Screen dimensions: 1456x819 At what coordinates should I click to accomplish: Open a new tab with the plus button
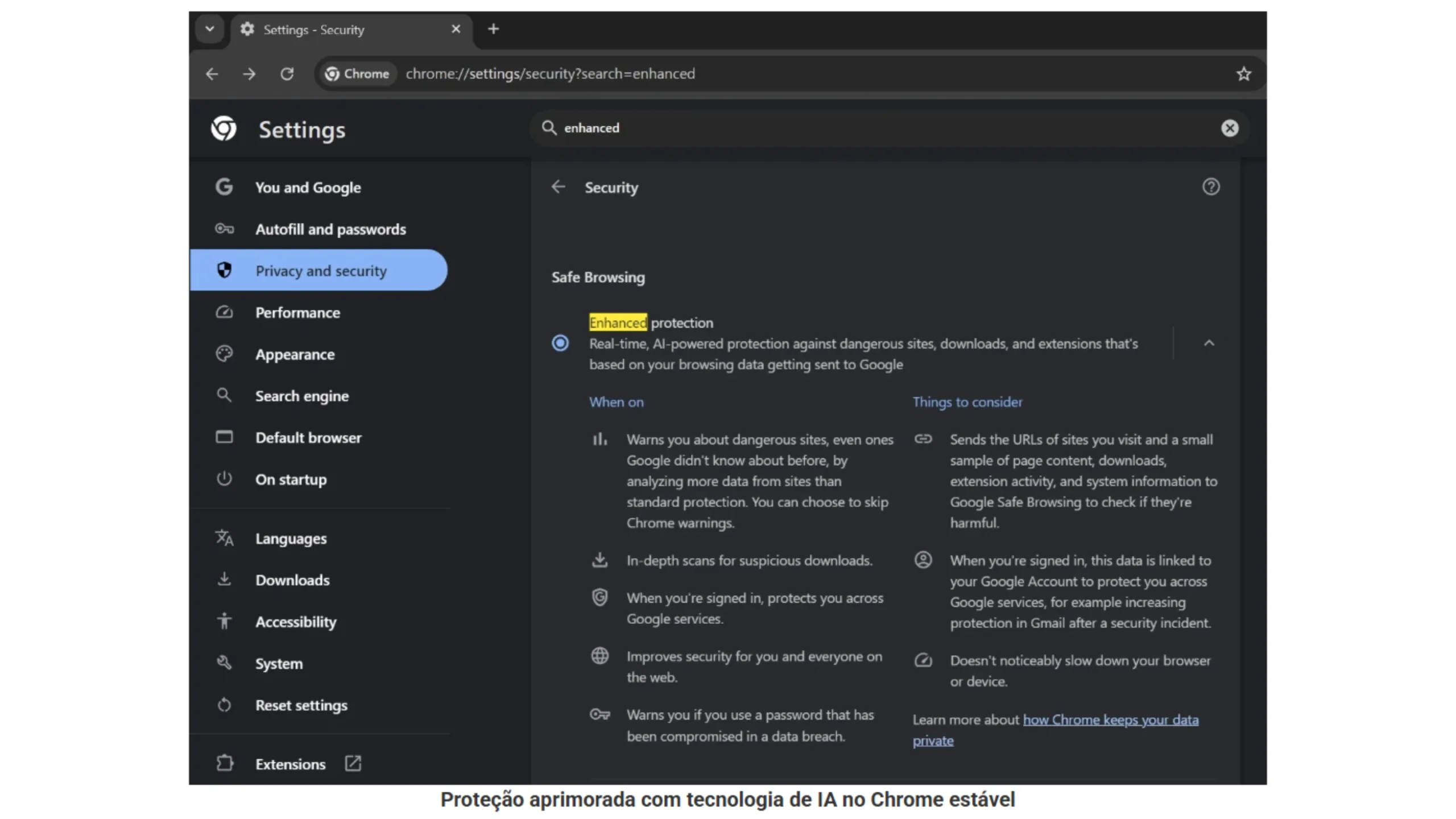click(x=493, y=29)
